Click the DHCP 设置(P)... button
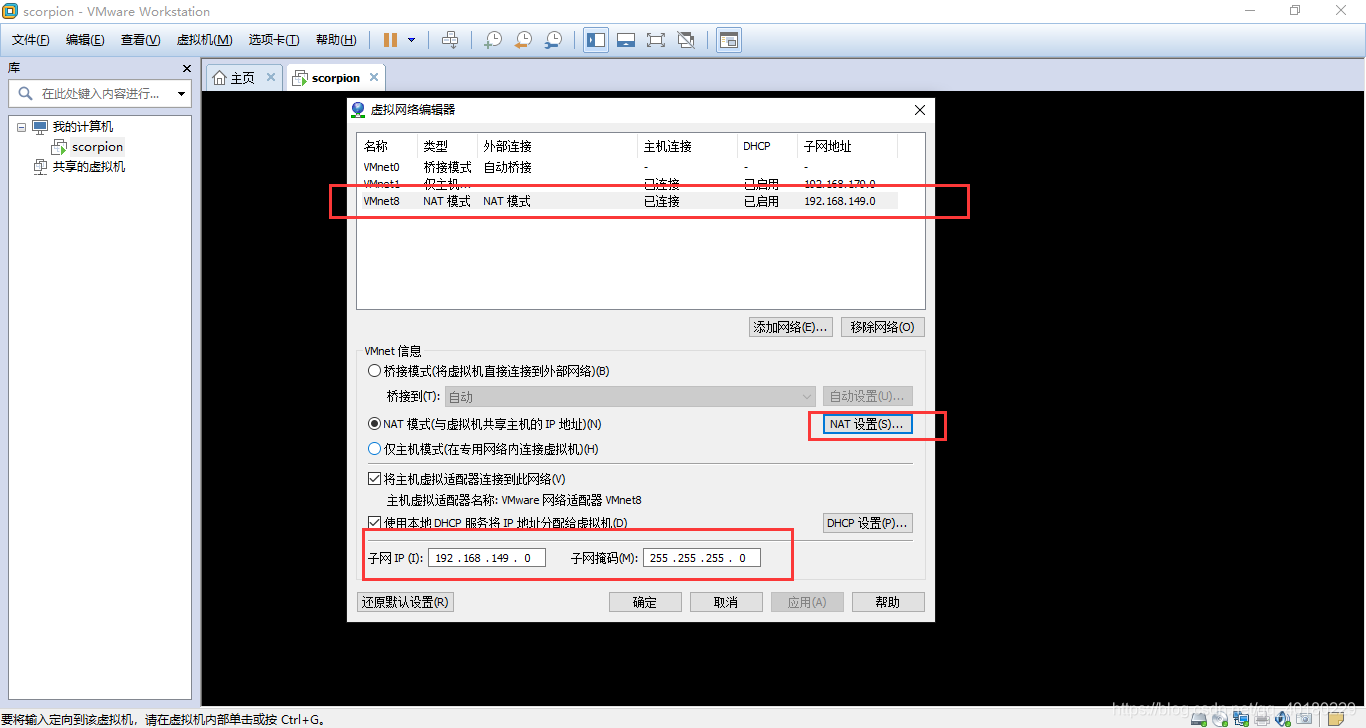The height and width of the screenshot is (728, 1366). click(867, 523)
